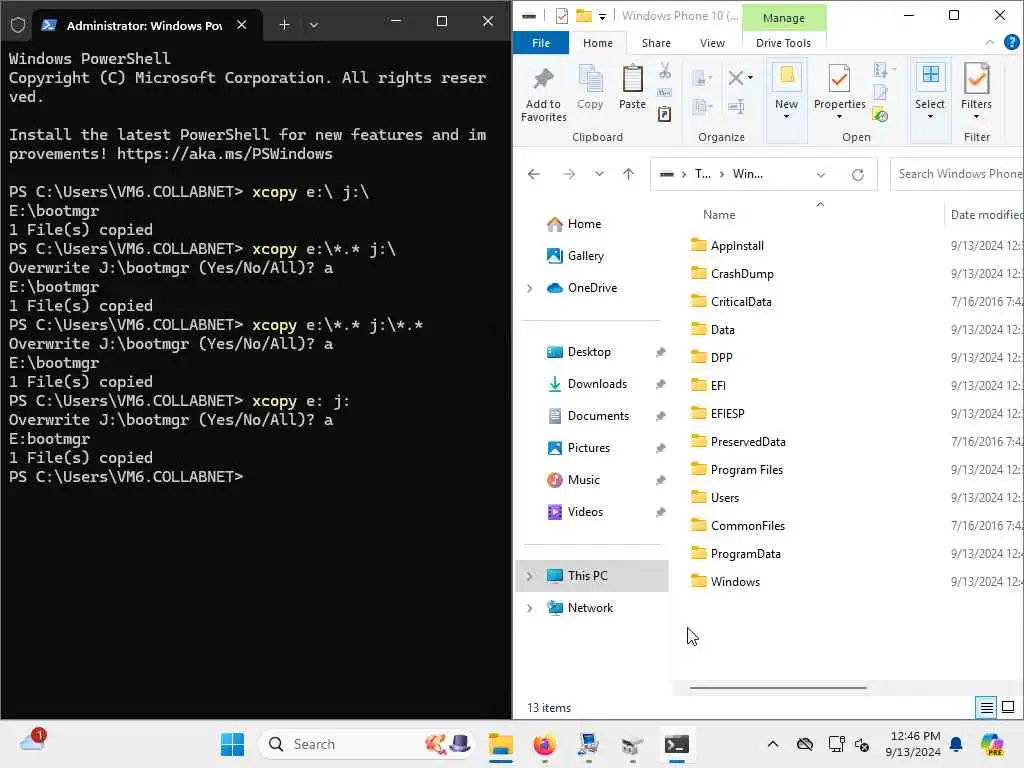Click the Search Windows Phone field
Screen dimensions: 1024x768
(x=957, y=174)
